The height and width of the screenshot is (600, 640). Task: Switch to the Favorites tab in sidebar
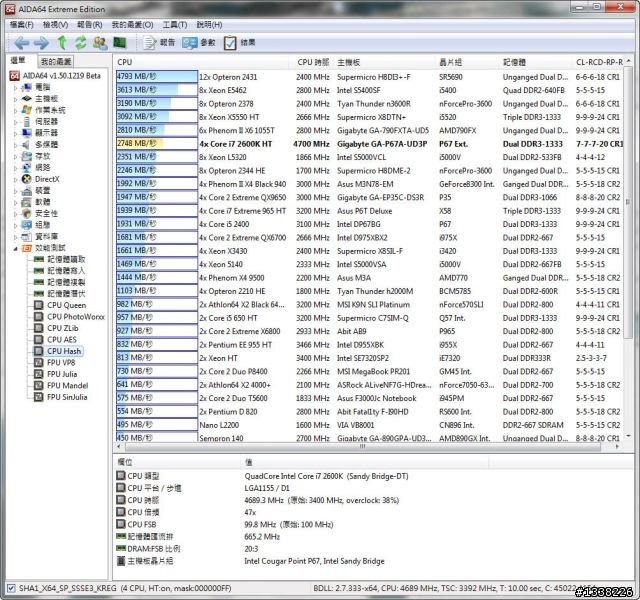point(56,62)
